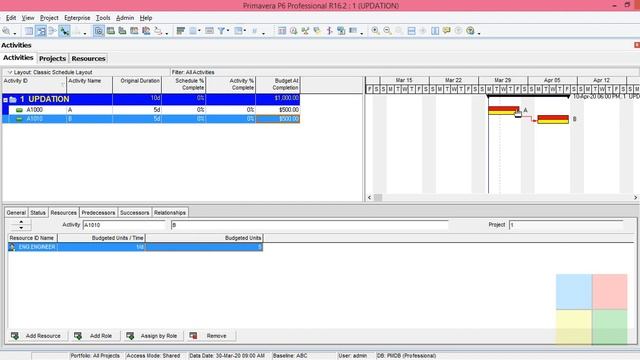Image resolution: width=640 pixels, height=360 pixels.
Task: Click the $500.00 cell for activity A1000
Action: click(278, 110)
